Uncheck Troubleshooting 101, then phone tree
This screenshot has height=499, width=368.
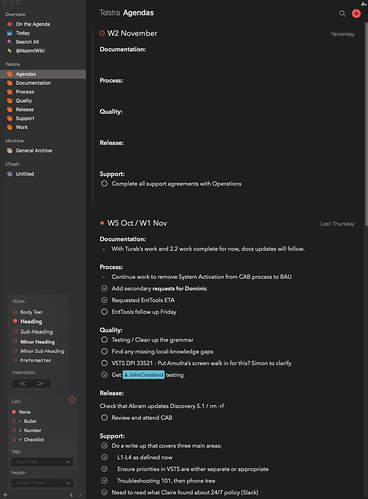[x=104, y=481]
